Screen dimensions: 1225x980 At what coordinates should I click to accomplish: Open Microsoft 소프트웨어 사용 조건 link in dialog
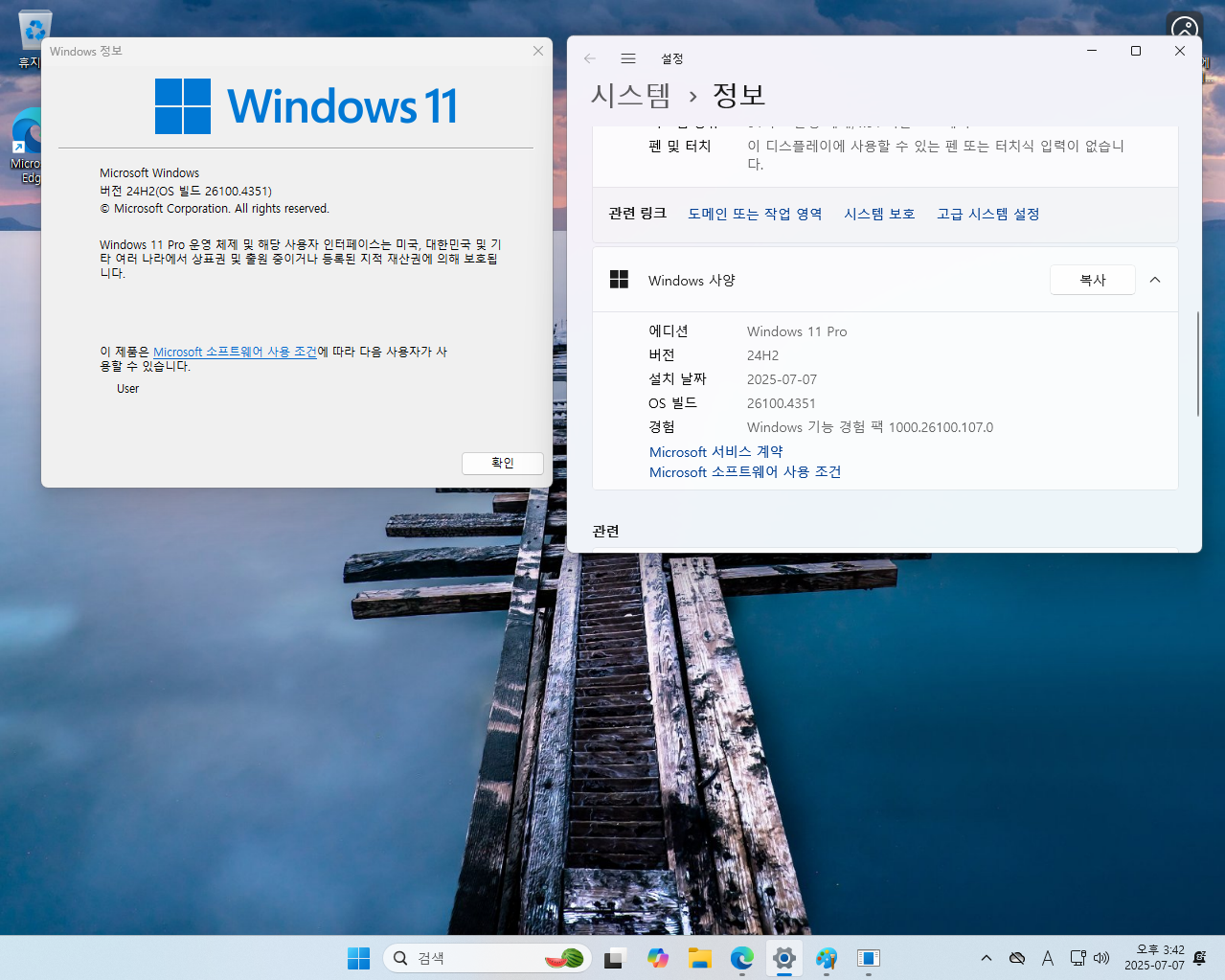235,352
